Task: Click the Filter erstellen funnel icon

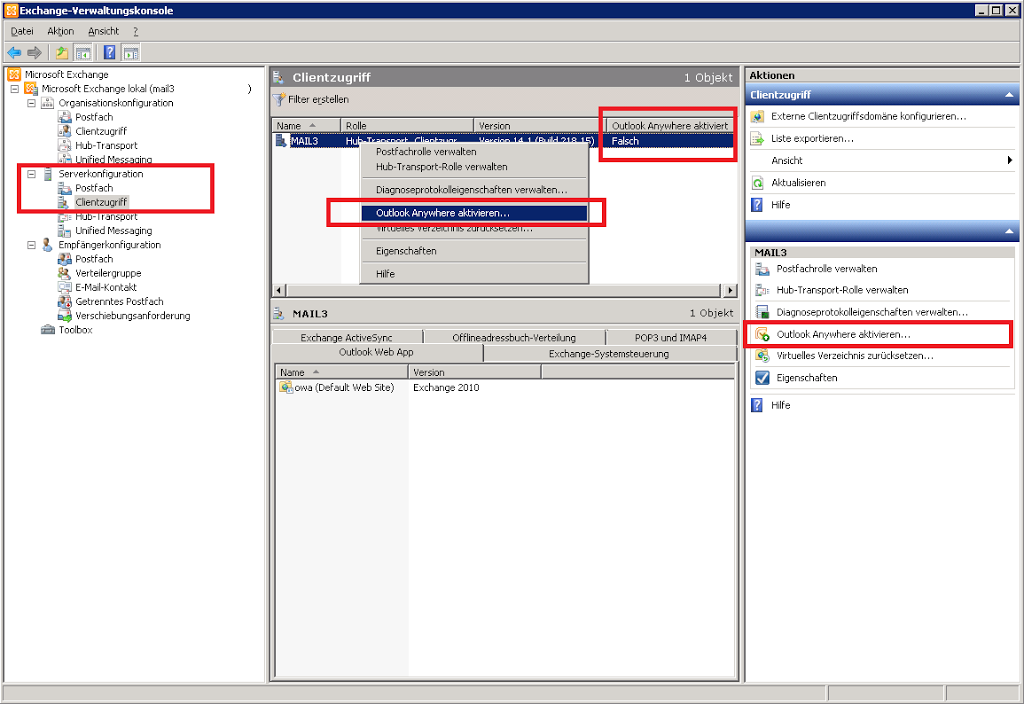Action: pos(279,100)
